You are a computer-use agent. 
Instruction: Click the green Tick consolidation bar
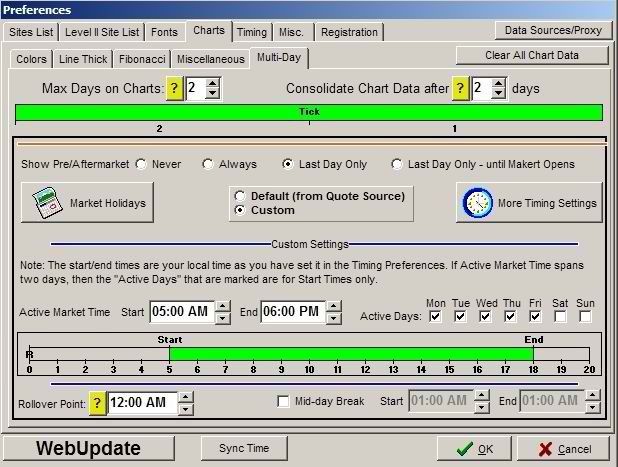click(x=309, y=112)
